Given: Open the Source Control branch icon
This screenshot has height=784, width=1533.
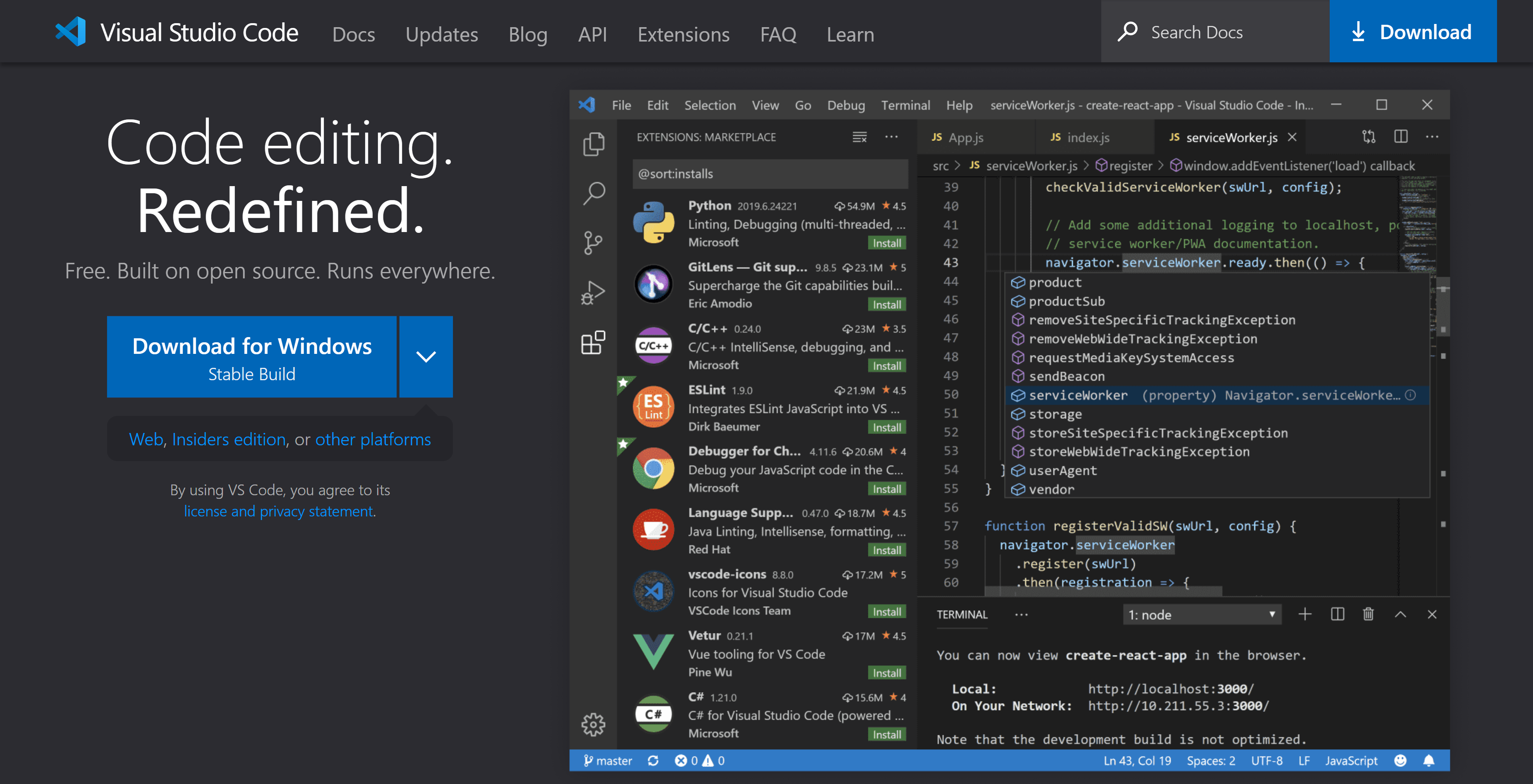Looking at the screenshot, I should tap(593, 243).
